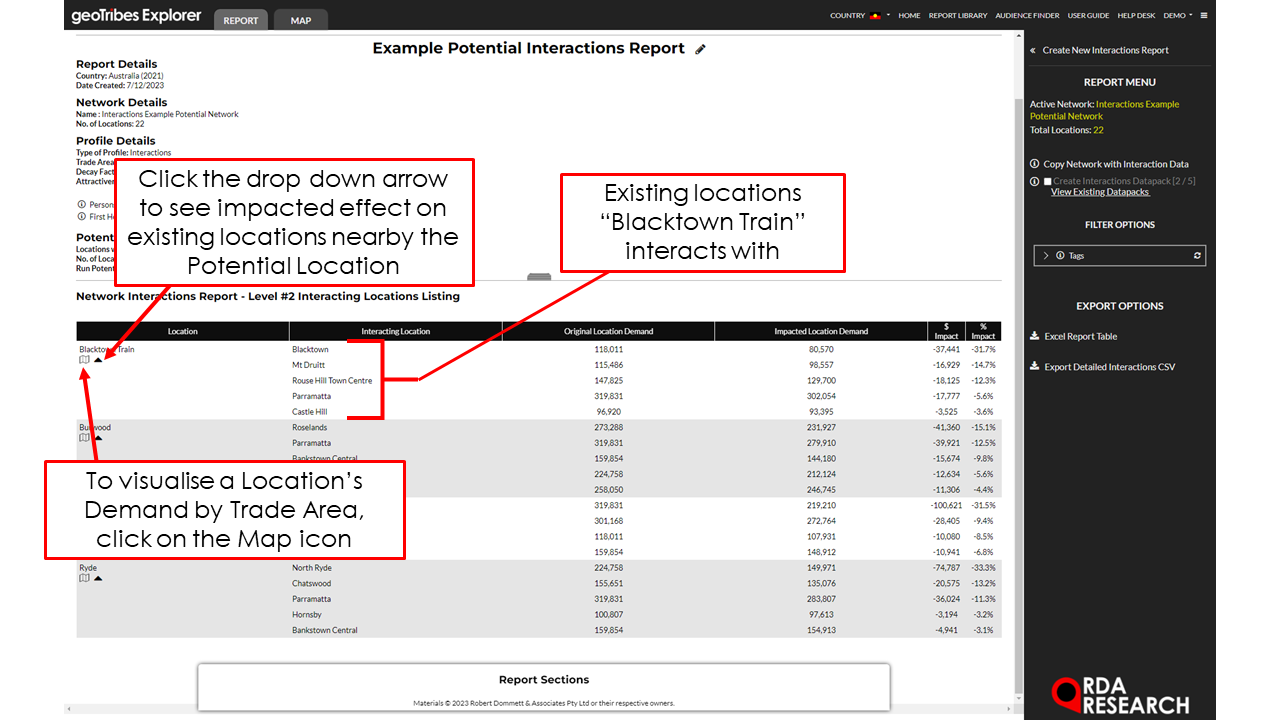Screen dimensions: 1280x720
Task: Open REPORT LIBRARY from navigation
Action: coord(957,16)
